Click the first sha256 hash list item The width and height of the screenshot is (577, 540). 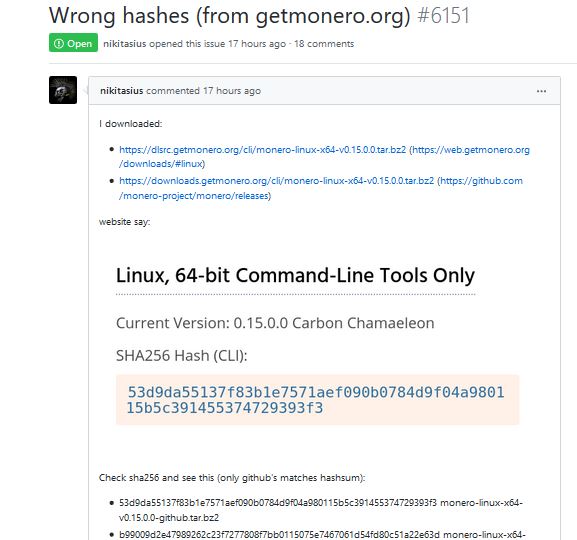coord(321,510)
